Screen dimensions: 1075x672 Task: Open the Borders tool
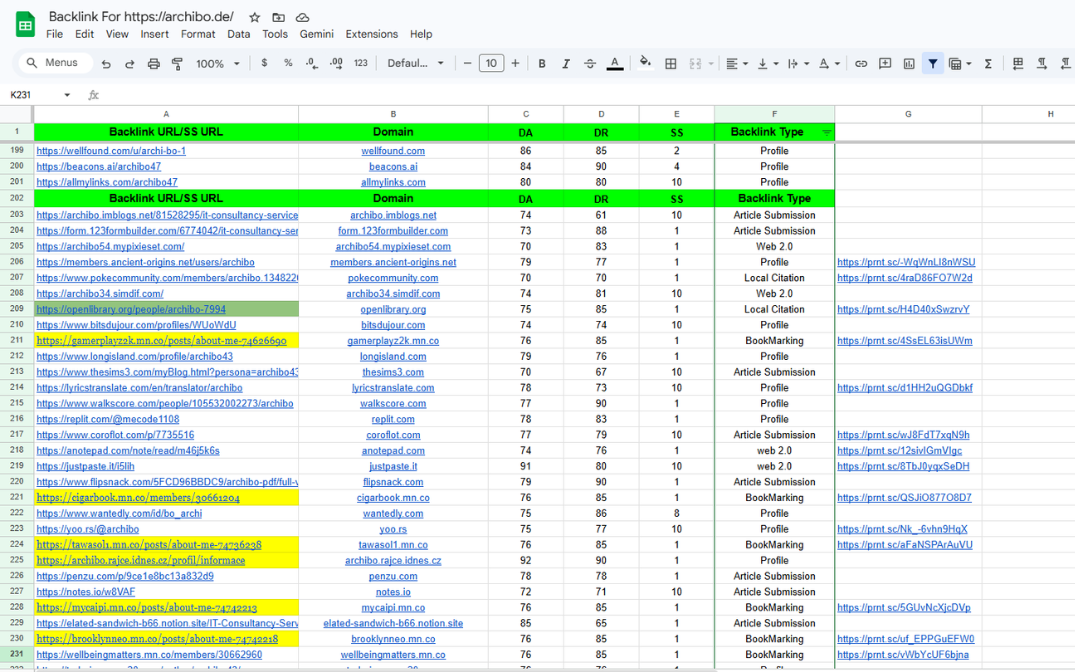click(x=671, y=64)
